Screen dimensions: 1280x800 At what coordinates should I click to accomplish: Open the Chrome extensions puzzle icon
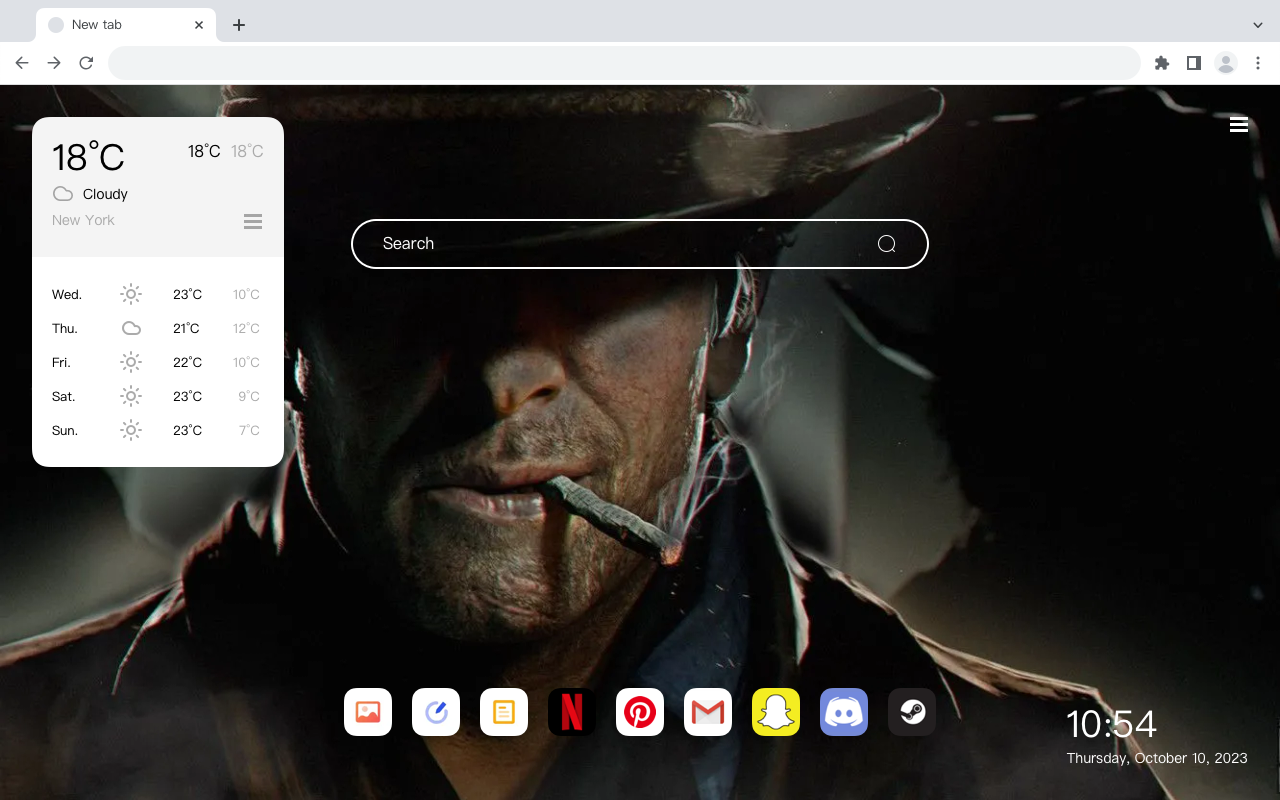point(1162,63)
